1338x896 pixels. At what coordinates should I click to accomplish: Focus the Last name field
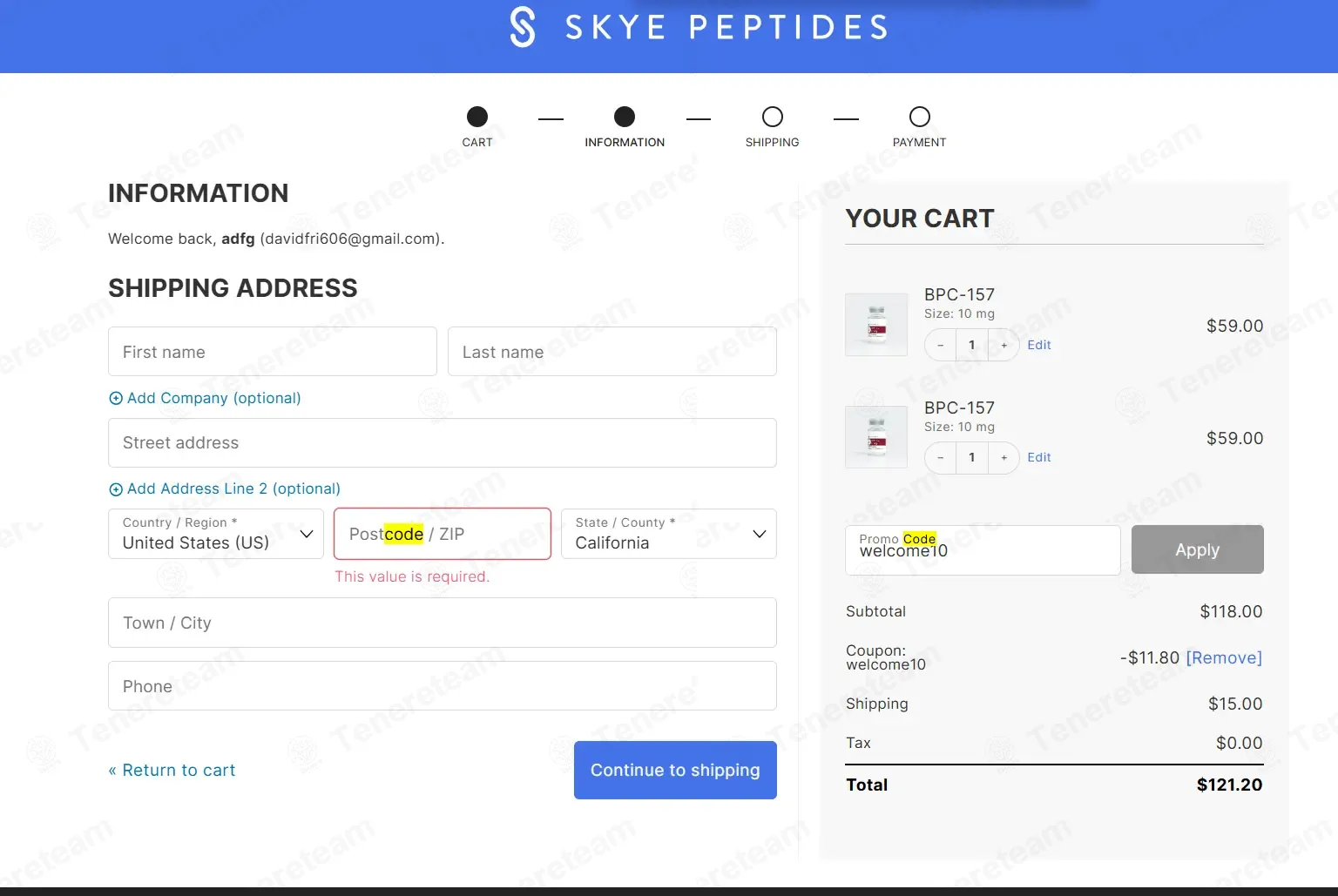tap(612, 352)
